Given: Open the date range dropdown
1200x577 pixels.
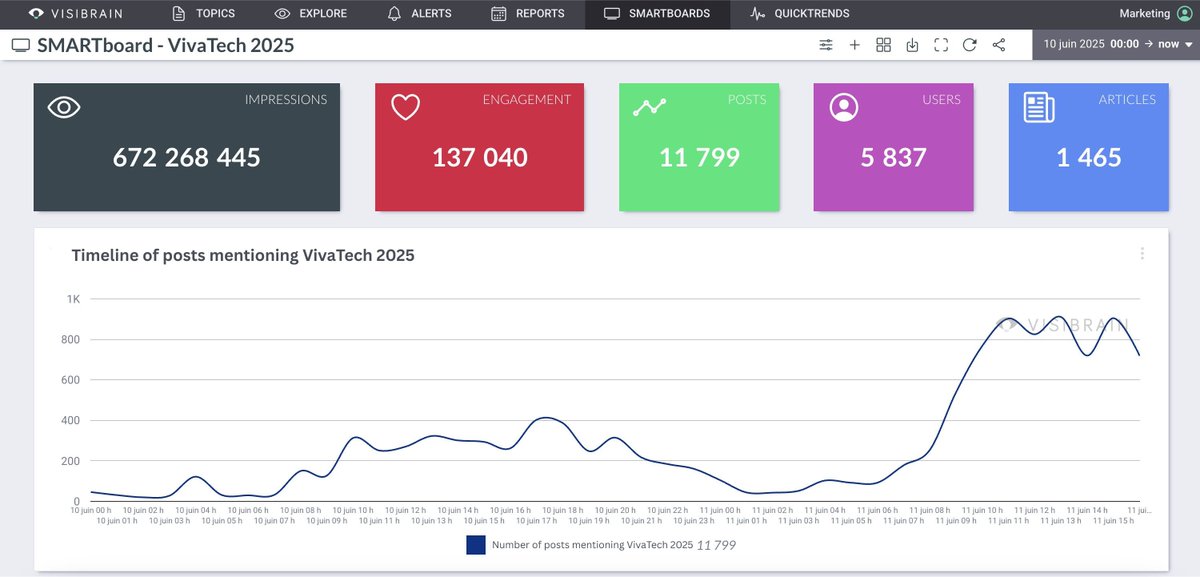Looking at the screenshot, I should point(1116,44).
